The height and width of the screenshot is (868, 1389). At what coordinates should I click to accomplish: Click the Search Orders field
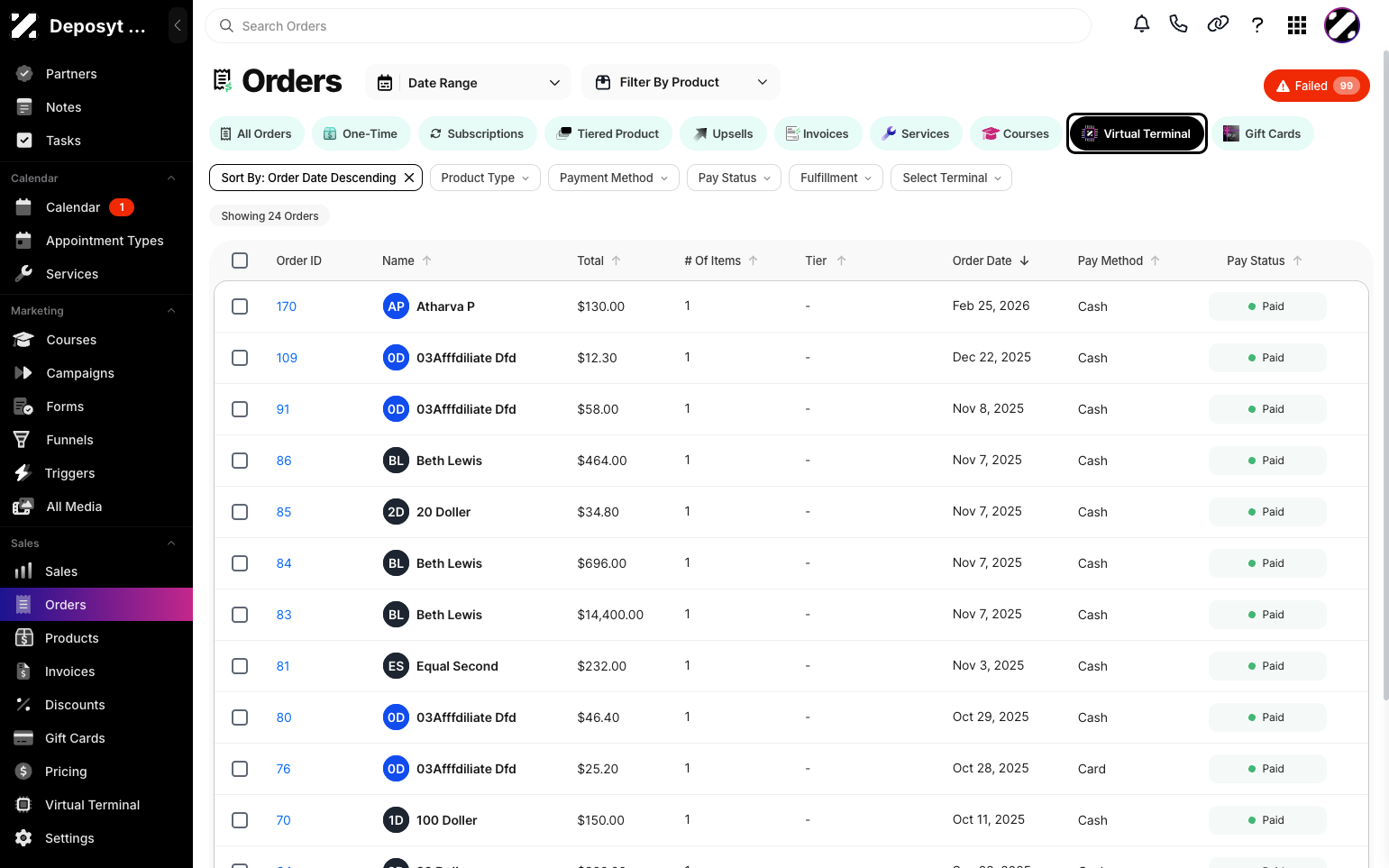tap(648, 26)
